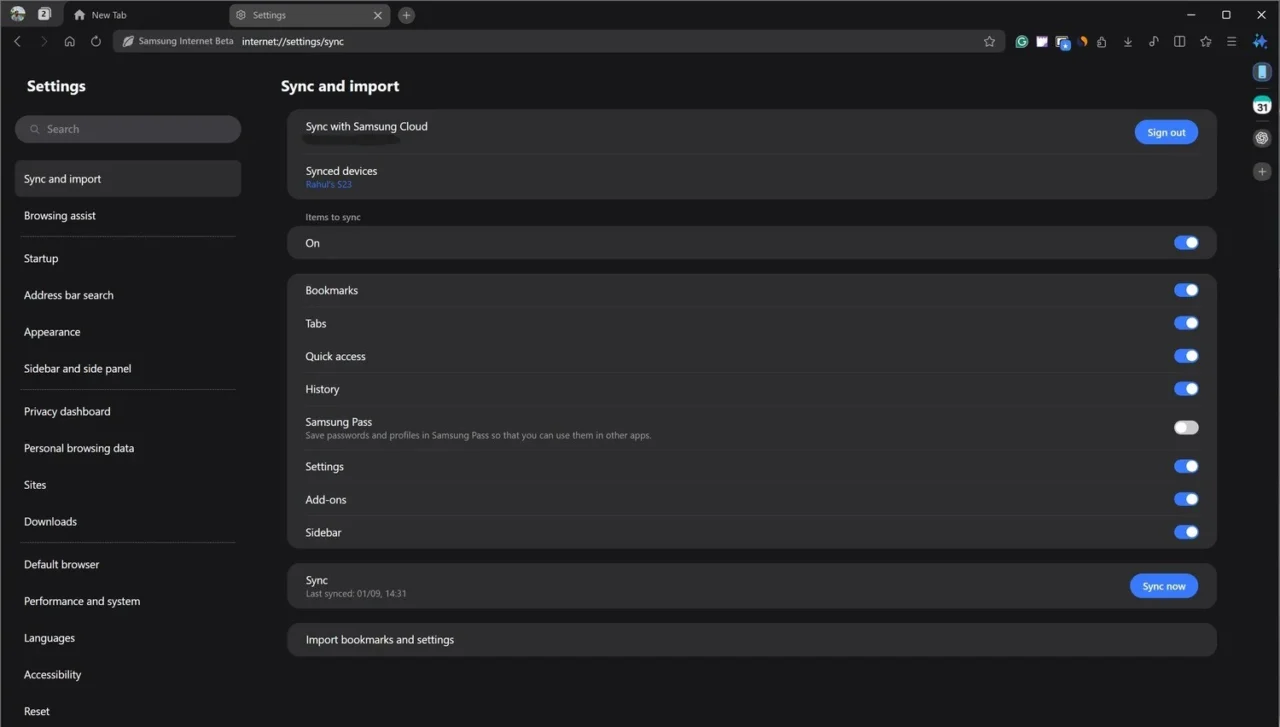Click the add panel plus icon in sidebar

[1262, 171]
